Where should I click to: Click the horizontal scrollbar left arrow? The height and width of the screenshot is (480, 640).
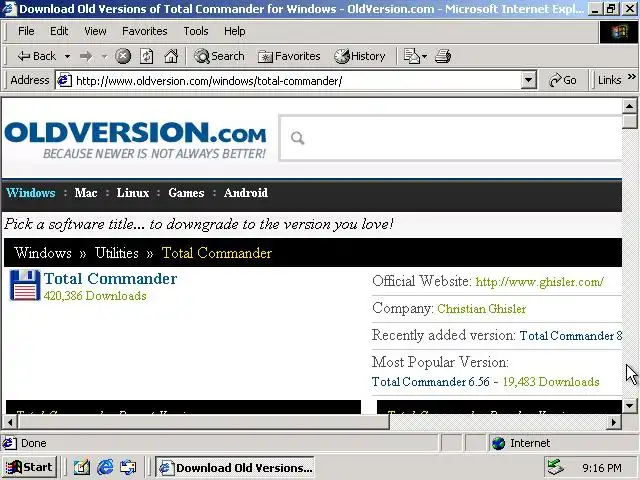pyautogui.click(x=10, y=422)
